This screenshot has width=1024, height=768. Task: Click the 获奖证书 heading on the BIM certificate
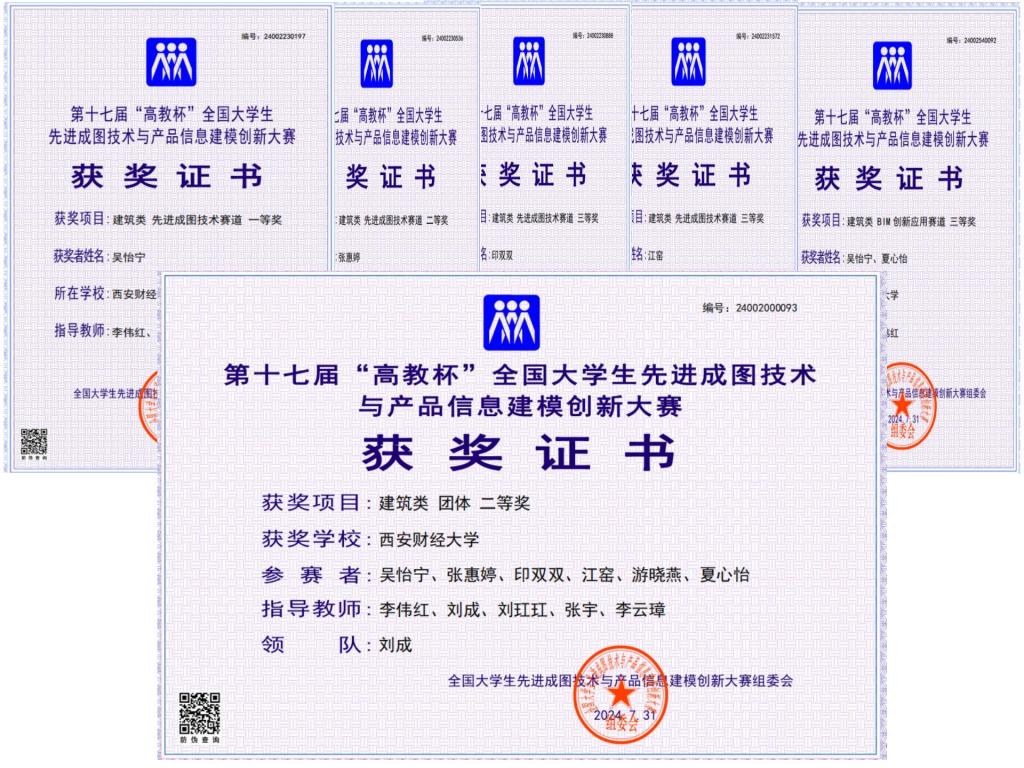click(x=889, y=178)
